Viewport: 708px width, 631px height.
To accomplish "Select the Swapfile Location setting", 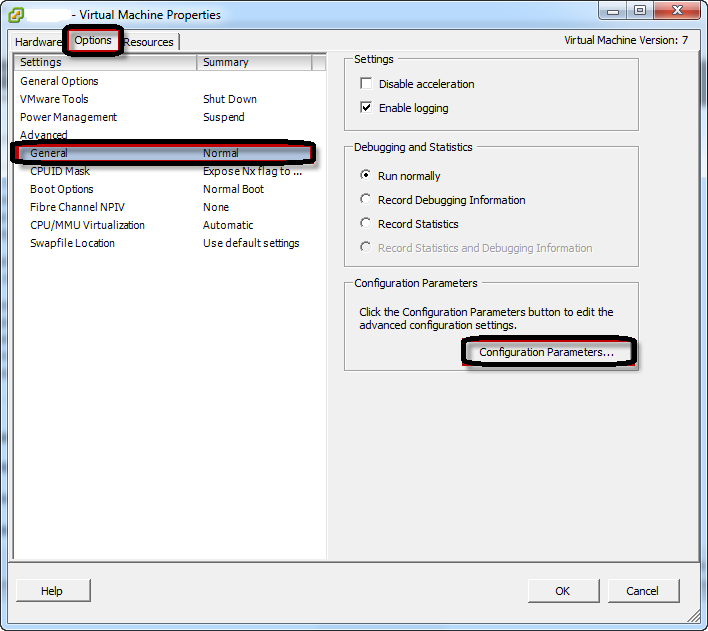I will 72,243.
